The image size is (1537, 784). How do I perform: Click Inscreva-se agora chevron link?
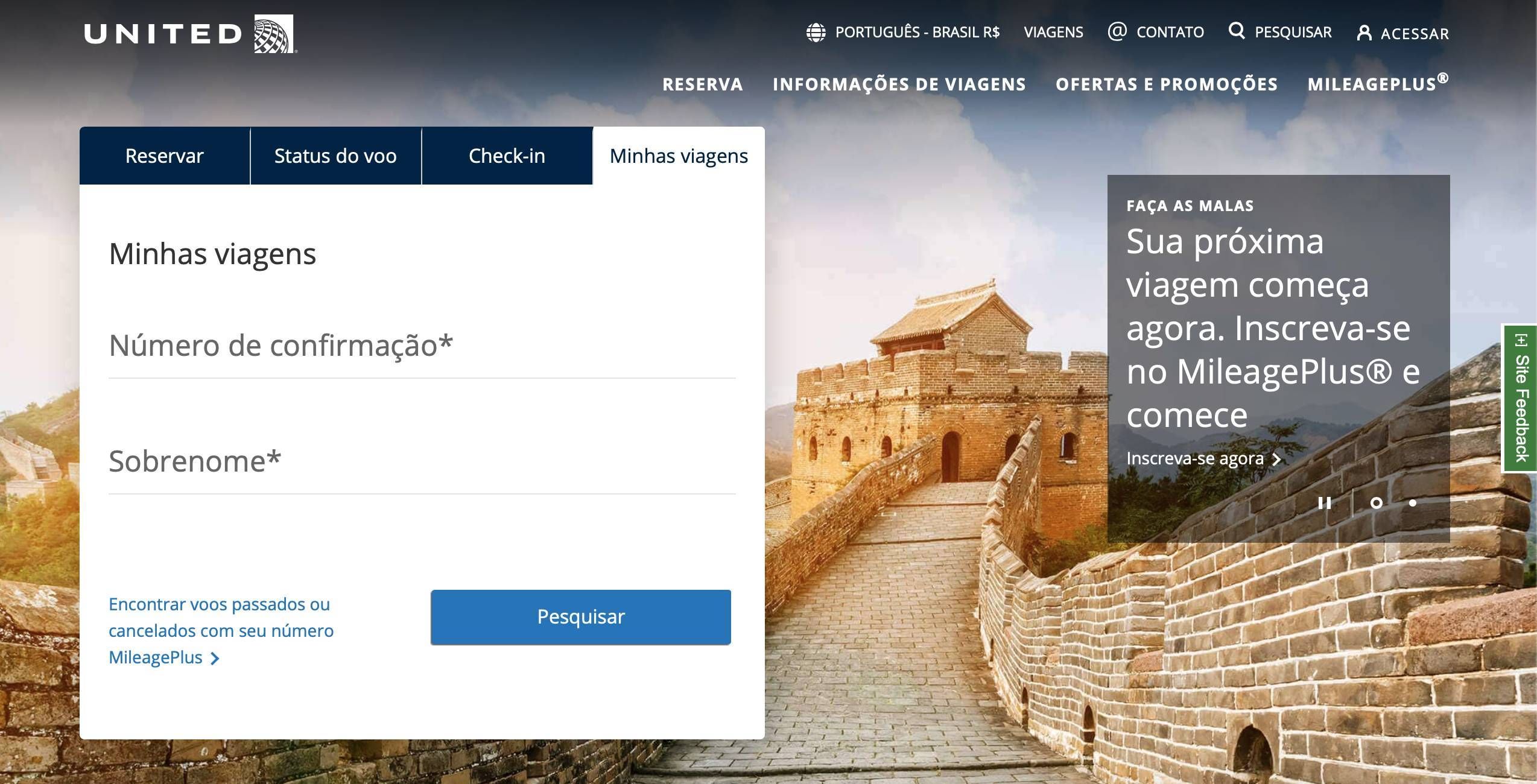[x=1203, y=459]
